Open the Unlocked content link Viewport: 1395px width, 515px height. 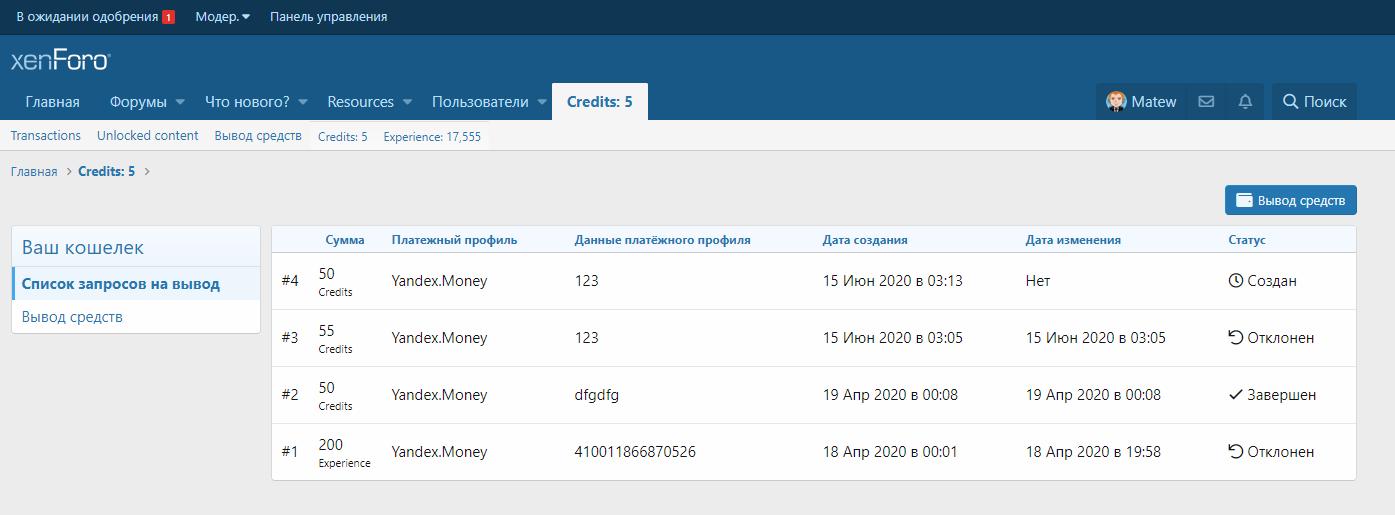(x=148, y=136)
